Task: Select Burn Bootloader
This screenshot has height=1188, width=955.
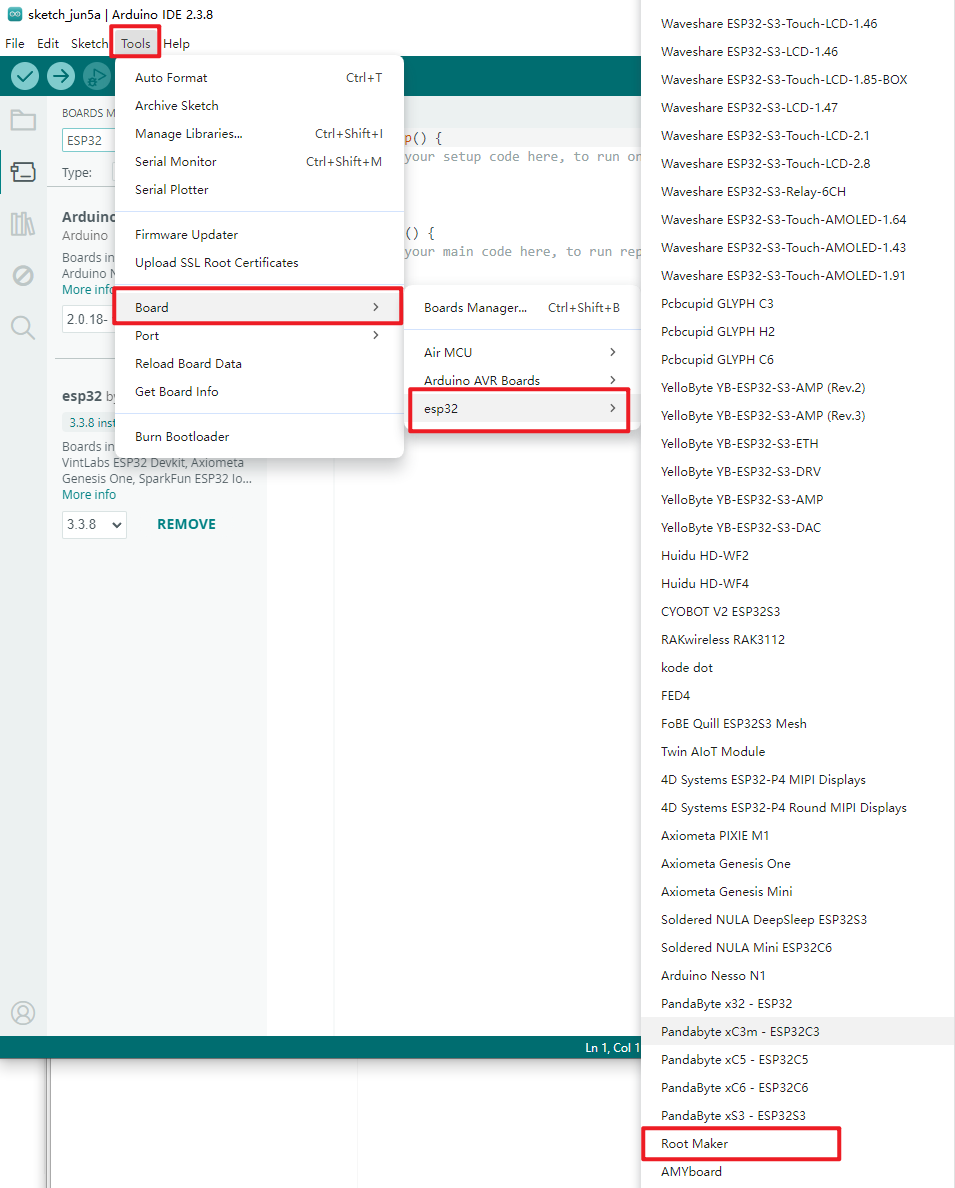Action: pyautogui.click(x=258, y=436)
